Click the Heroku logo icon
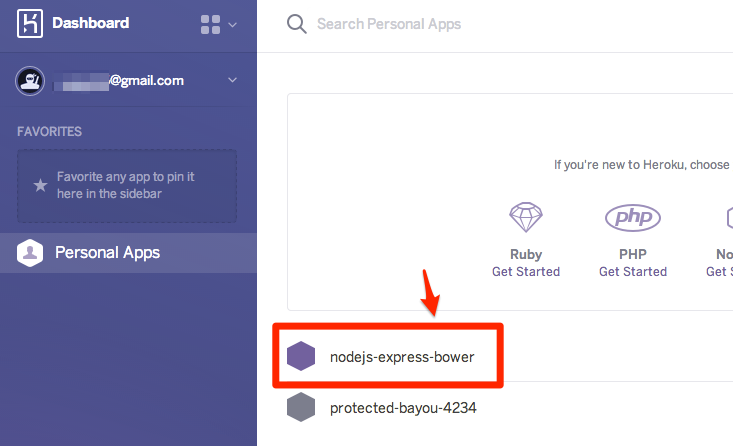Viewport: 733px width, 446px height. (28, 23)
